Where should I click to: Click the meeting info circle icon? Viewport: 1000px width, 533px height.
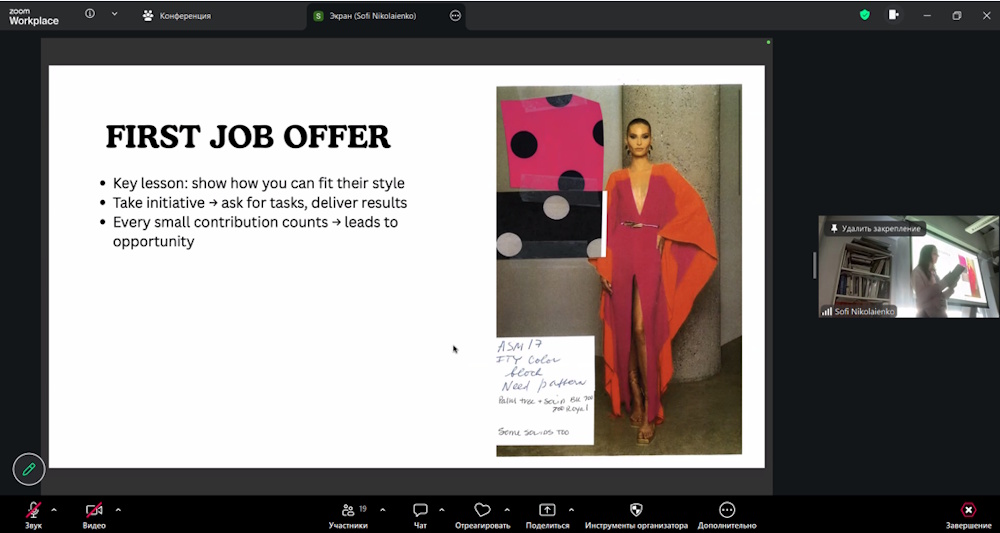pos(90,15)
